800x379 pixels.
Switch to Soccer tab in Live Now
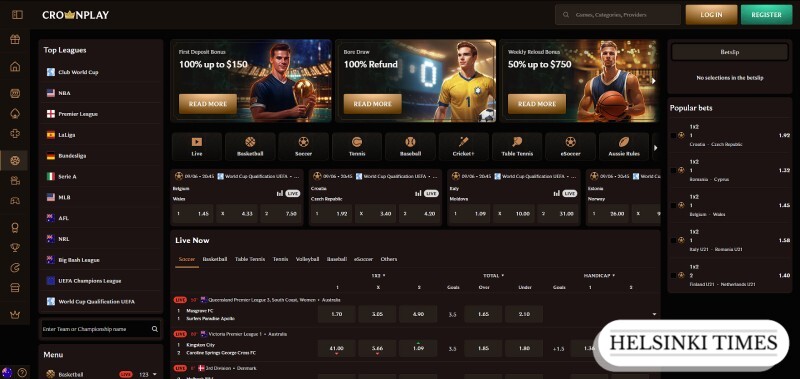tap(187, 259)
